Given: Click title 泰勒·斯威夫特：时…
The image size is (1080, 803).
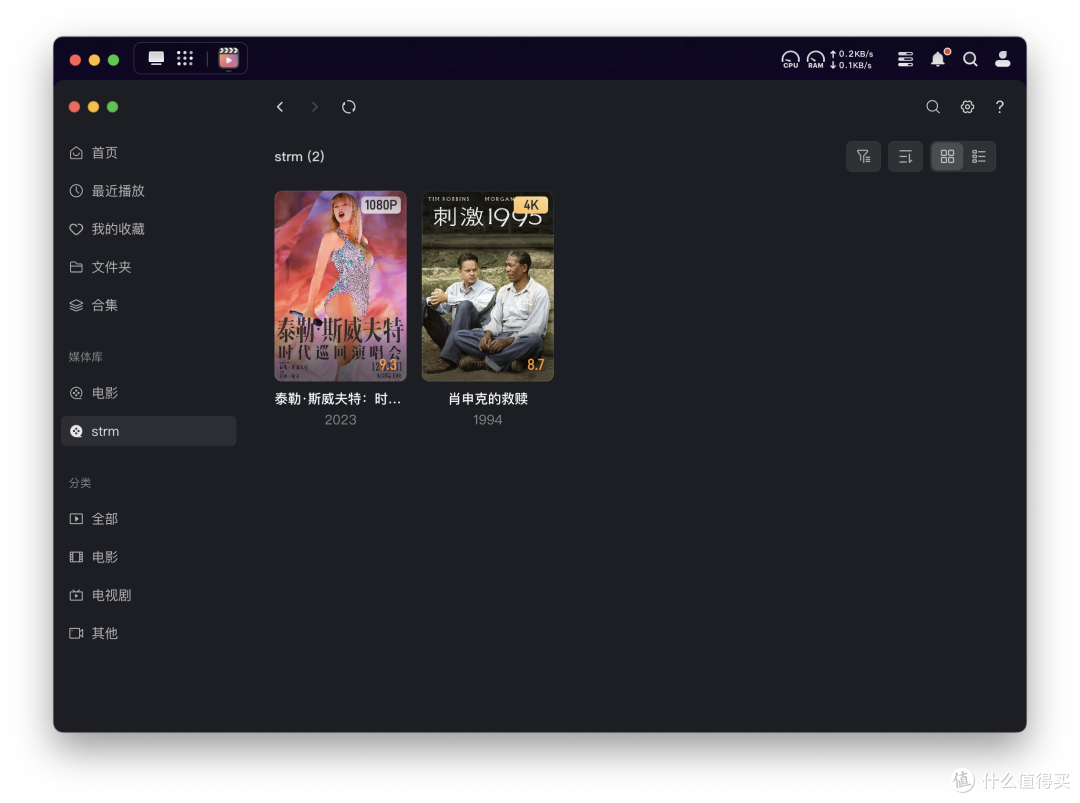Looking at the screenshot, I should (338, 399).
